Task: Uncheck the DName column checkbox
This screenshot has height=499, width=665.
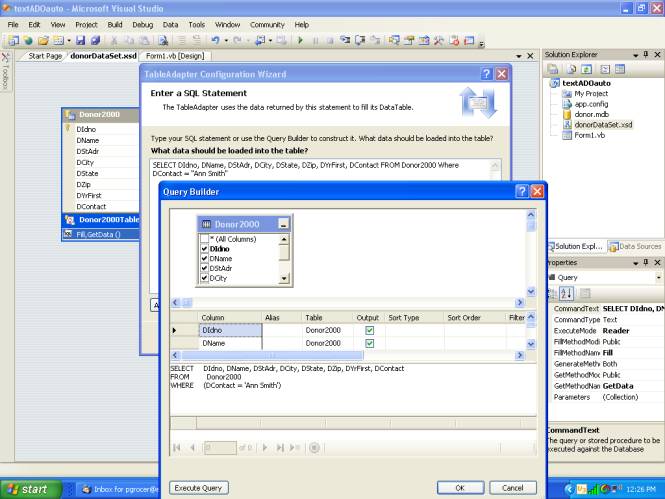Action: (x=204, y=259)
